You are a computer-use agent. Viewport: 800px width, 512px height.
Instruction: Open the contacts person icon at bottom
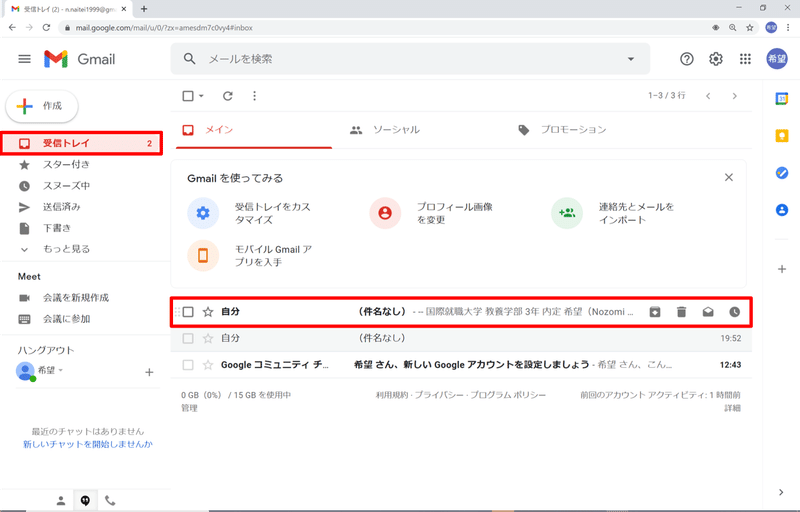coord(61,501)
